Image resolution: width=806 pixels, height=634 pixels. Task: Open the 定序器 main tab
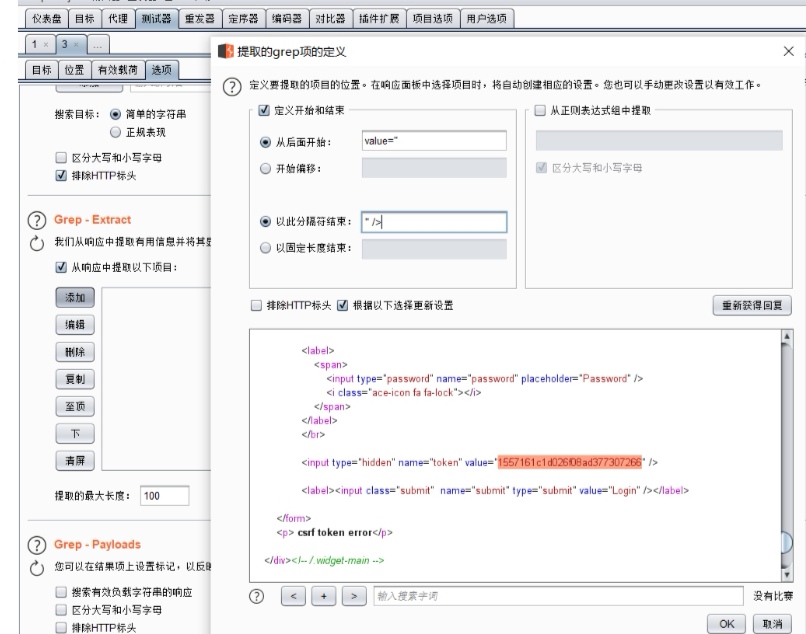(x=244, y=19)
